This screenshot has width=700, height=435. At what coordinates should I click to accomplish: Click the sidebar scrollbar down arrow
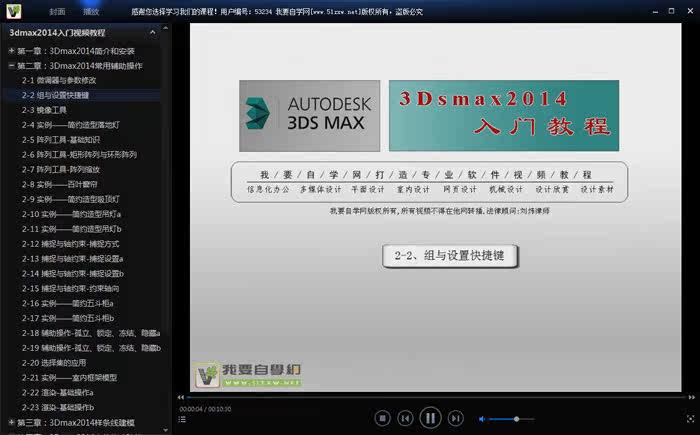(166, 431)
